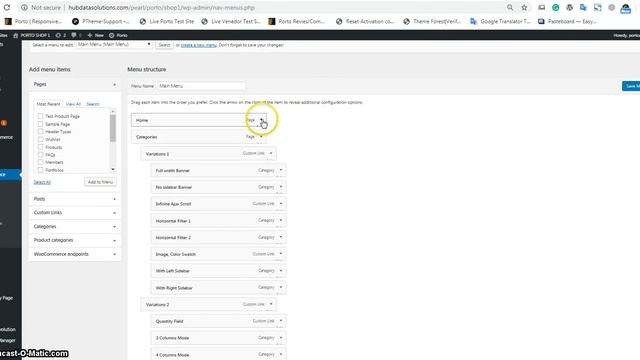Tick the Members checkbox

[40, 162]
